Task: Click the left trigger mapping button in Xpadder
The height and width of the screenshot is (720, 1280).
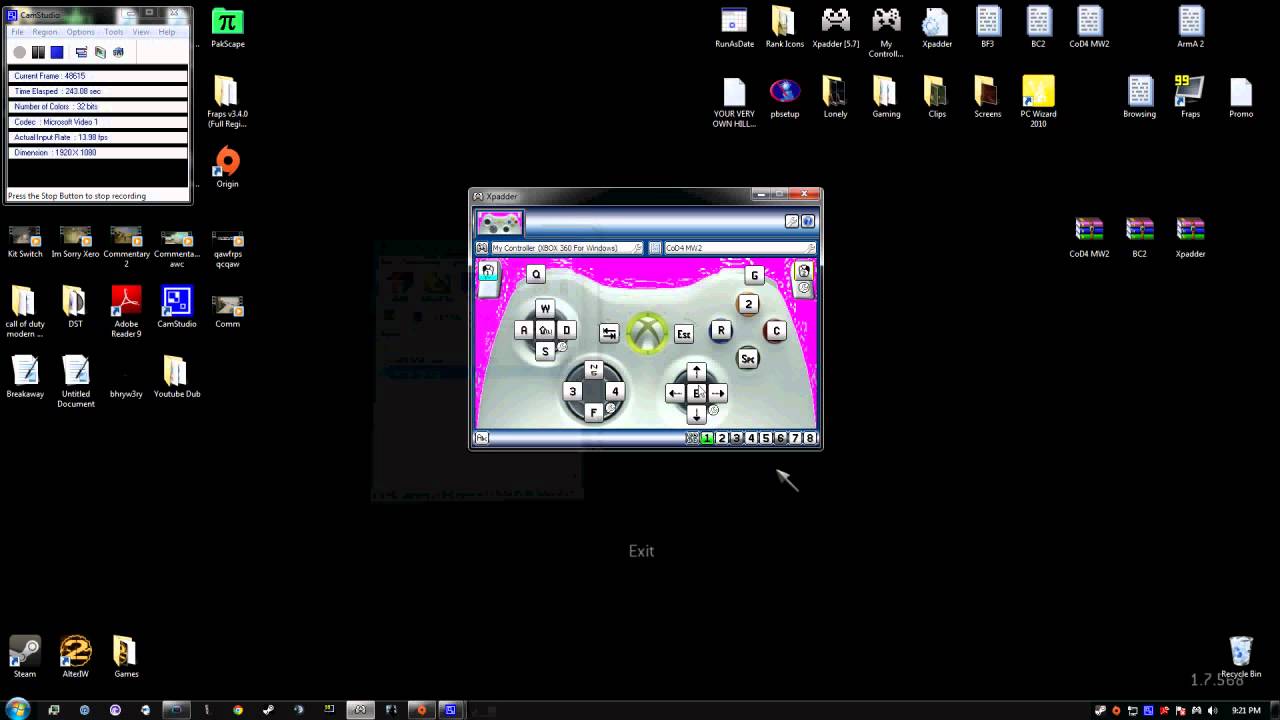Action: point(488,270)
